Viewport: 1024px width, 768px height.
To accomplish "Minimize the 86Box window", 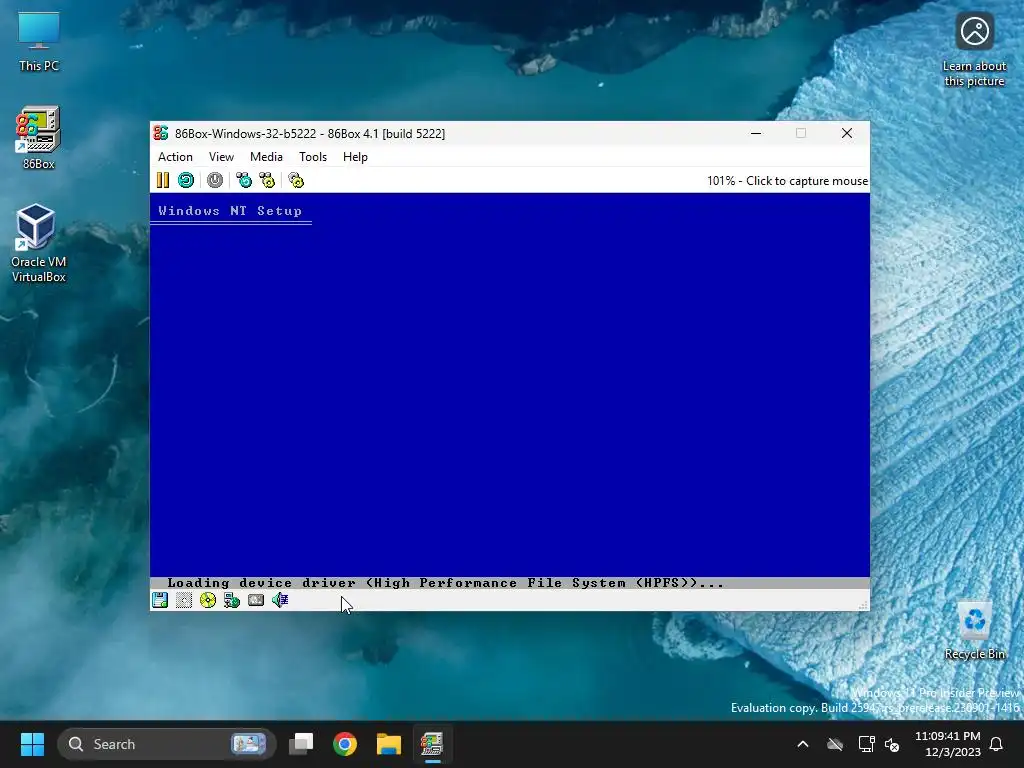I will click(756, 133).
